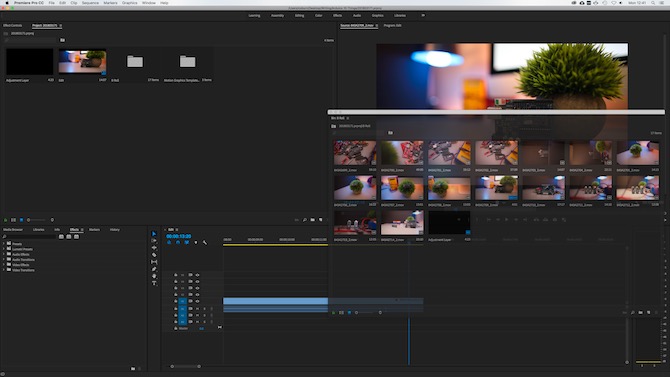Expand the Presets folder in Effects
This screenshot has height=377, width=670.
coord(4,244)
